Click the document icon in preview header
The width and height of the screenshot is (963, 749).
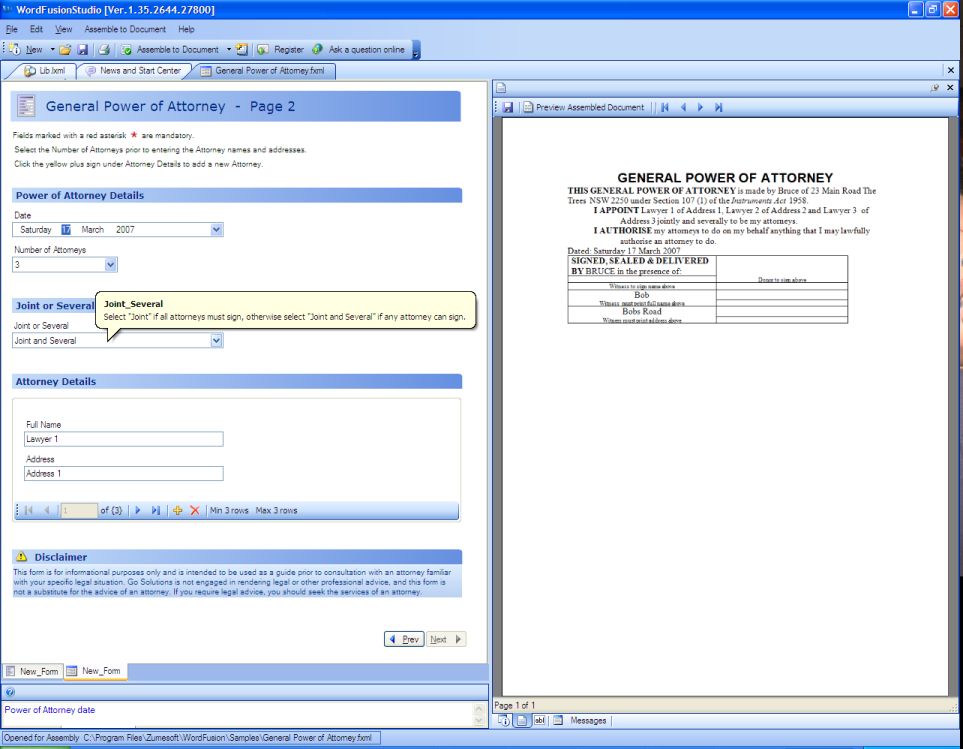click(501, 88)
